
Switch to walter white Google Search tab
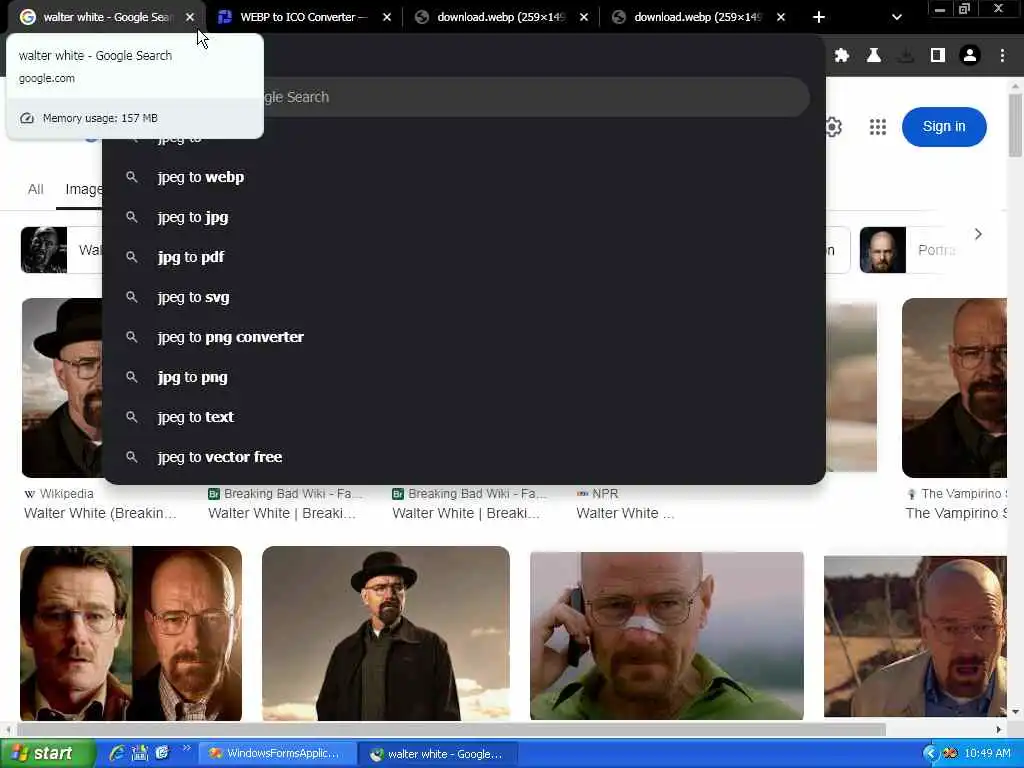104,17
